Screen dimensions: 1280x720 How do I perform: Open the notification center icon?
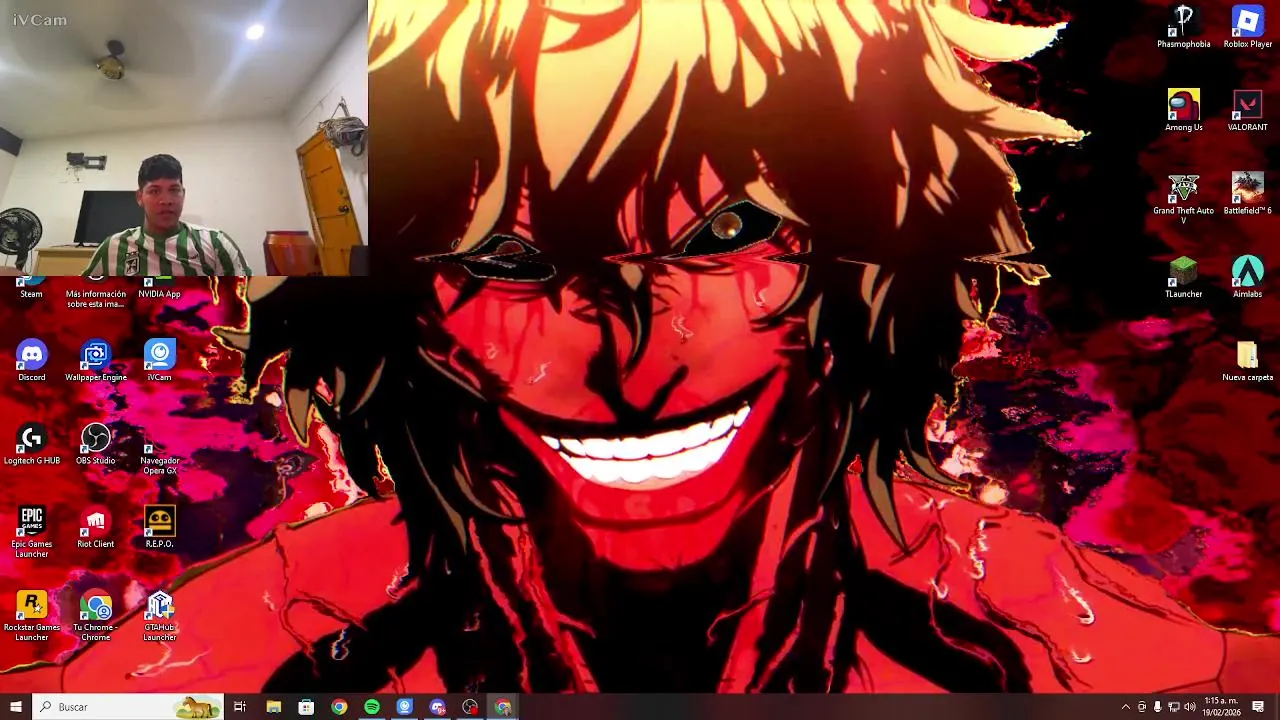click(1258, 707)
